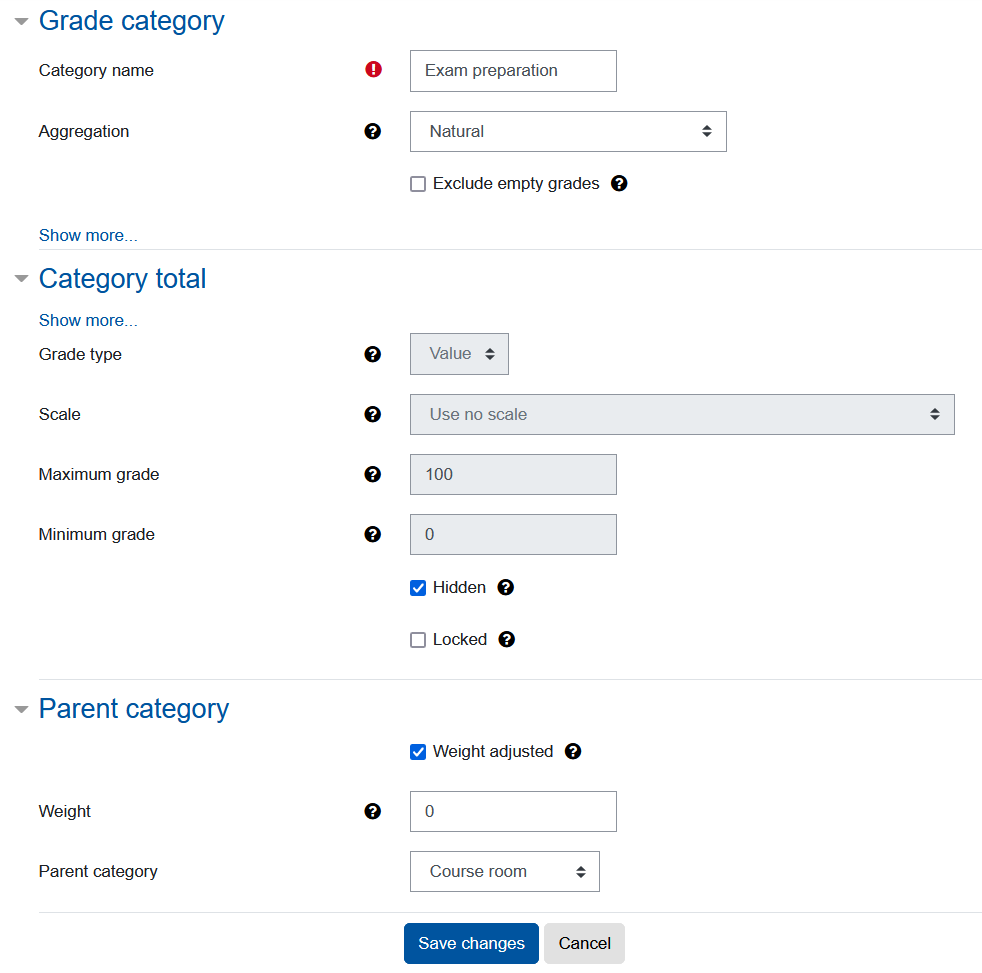Viewport: 982px width, 973px height.
Task: Open help icon for Minimum grade
Action: 373,534
